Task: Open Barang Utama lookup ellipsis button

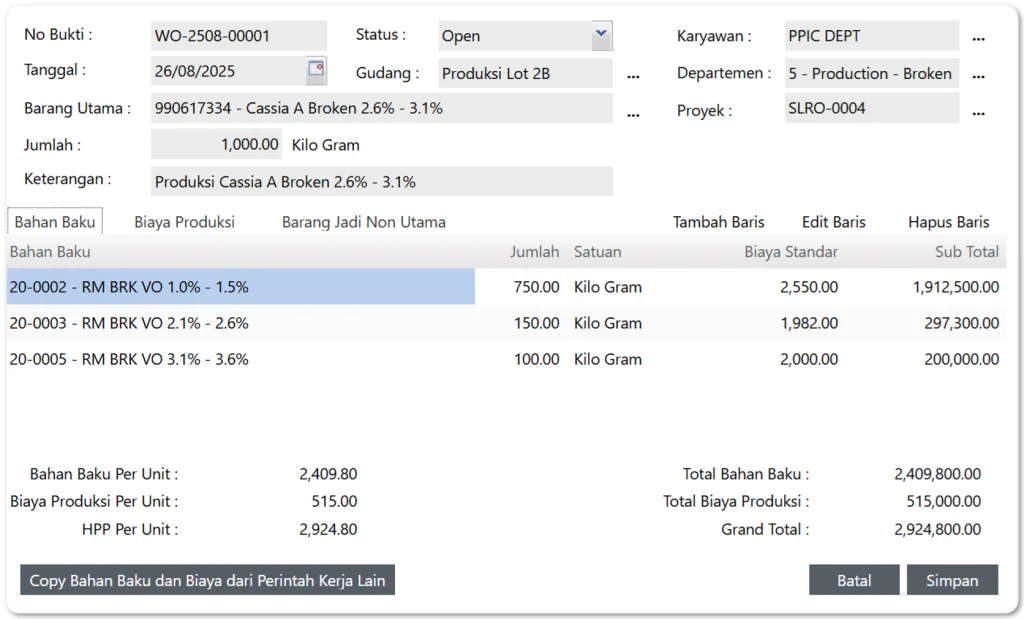Action: (633, 114)
